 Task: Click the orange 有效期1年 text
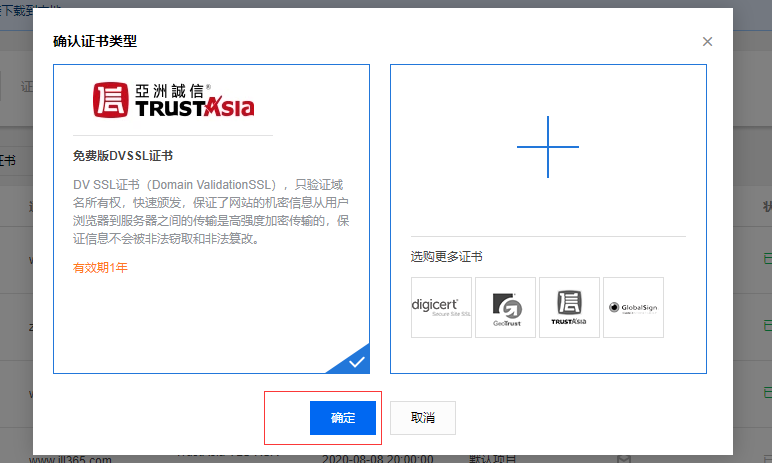(100, 267)
